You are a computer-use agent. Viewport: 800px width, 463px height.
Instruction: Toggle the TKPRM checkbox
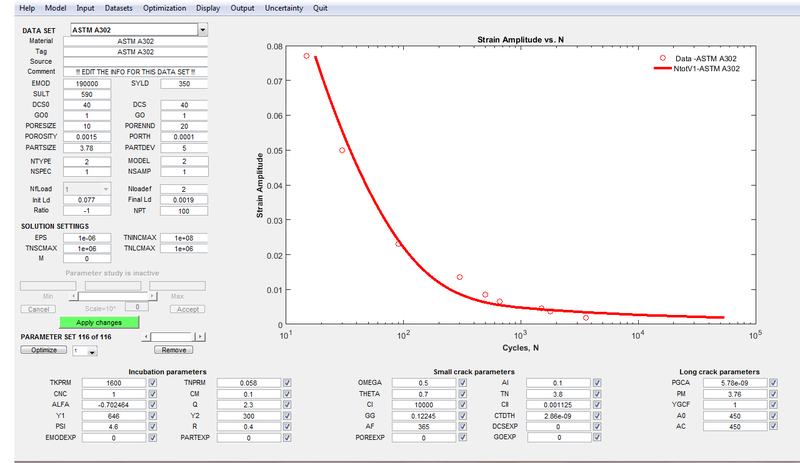(x=153, y=382)
